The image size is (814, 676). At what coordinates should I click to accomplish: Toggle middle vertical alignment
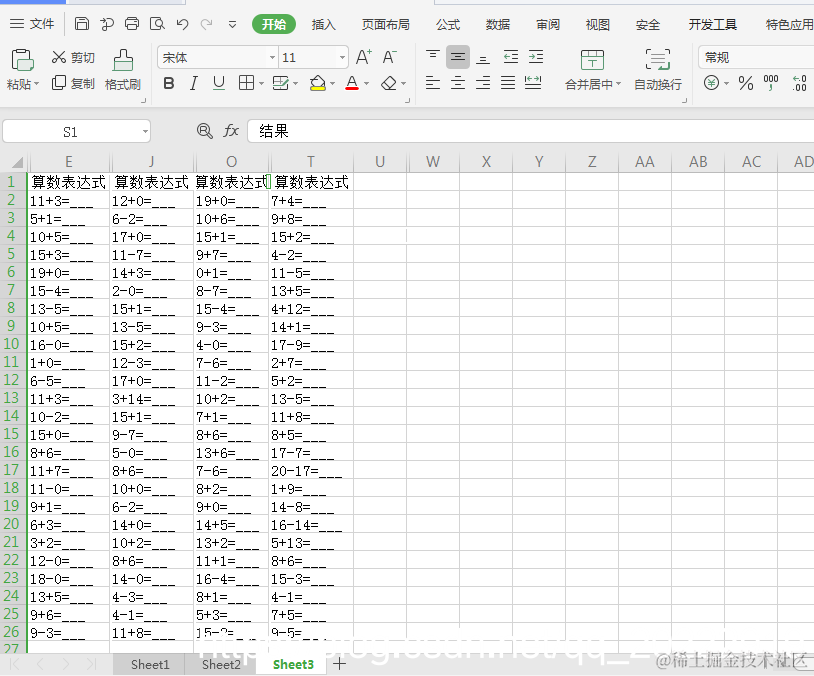tap(458, 57)
